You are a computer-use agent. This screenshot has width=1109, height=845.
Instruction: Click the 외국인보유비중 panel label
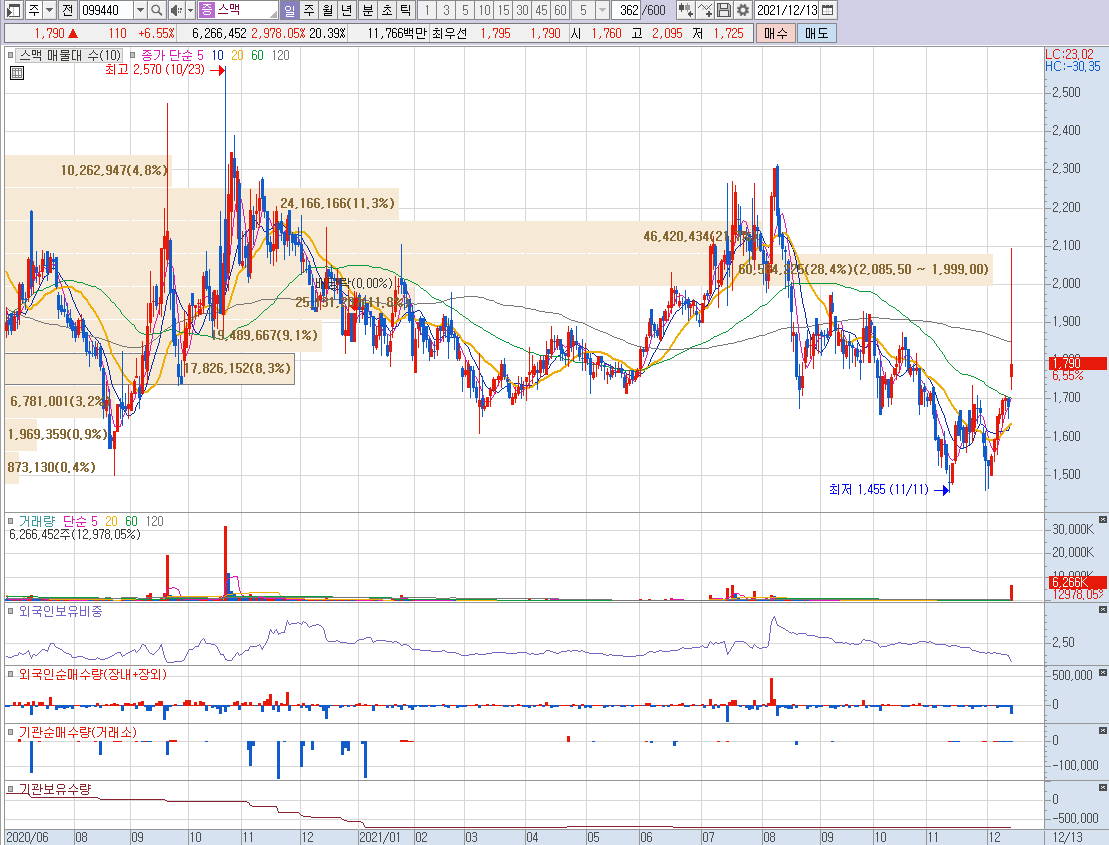60,611
